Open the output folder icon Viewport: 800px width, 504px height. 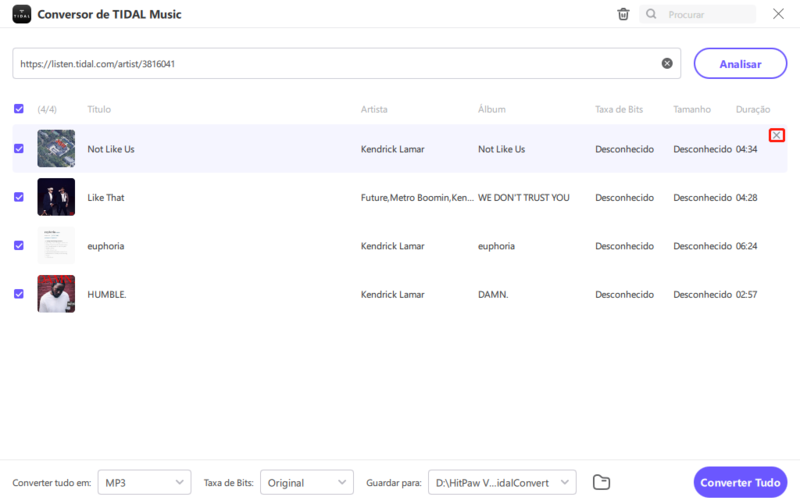(602, 482)
